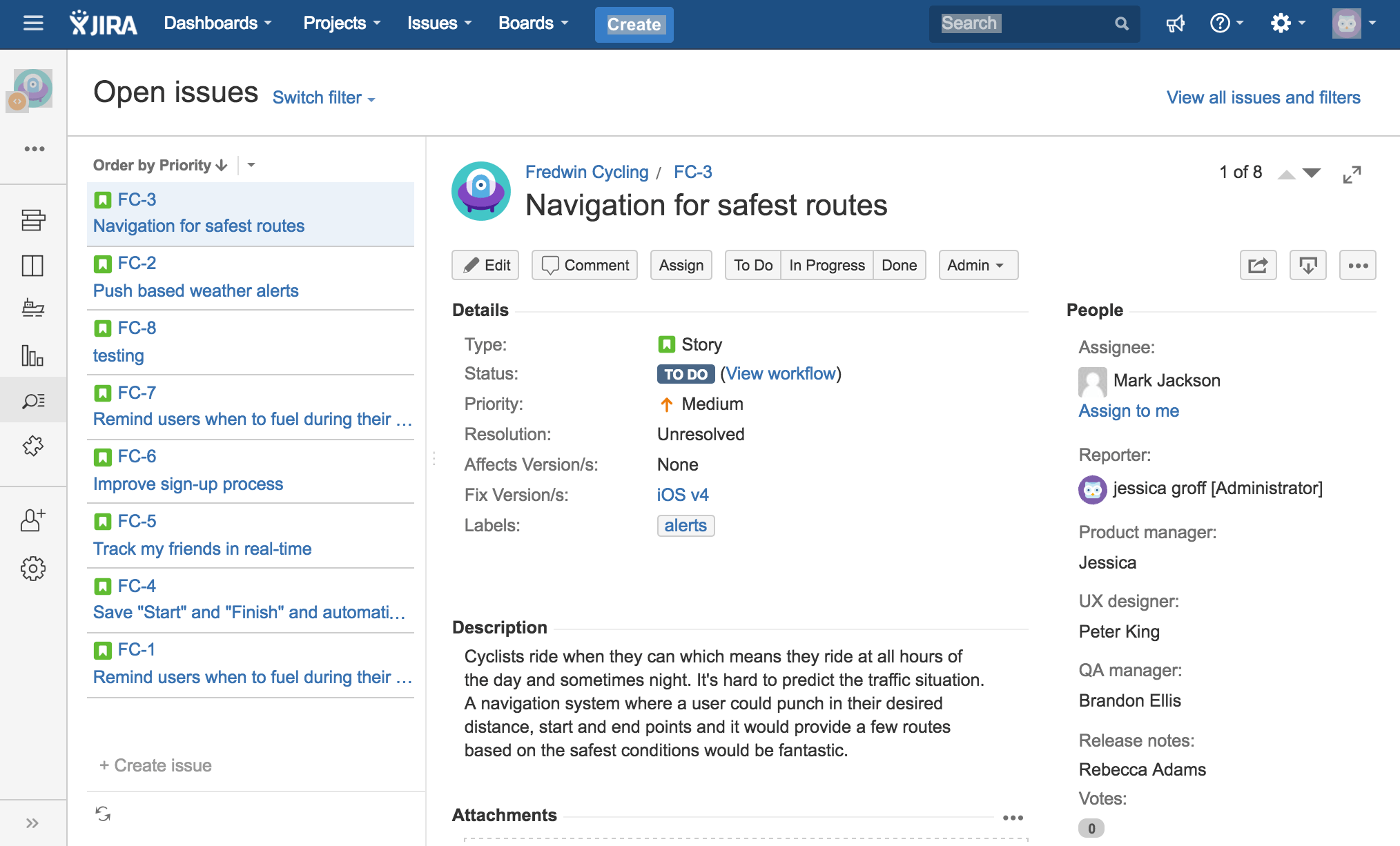Open the feedback megaphone icon

pos(1175,24)
